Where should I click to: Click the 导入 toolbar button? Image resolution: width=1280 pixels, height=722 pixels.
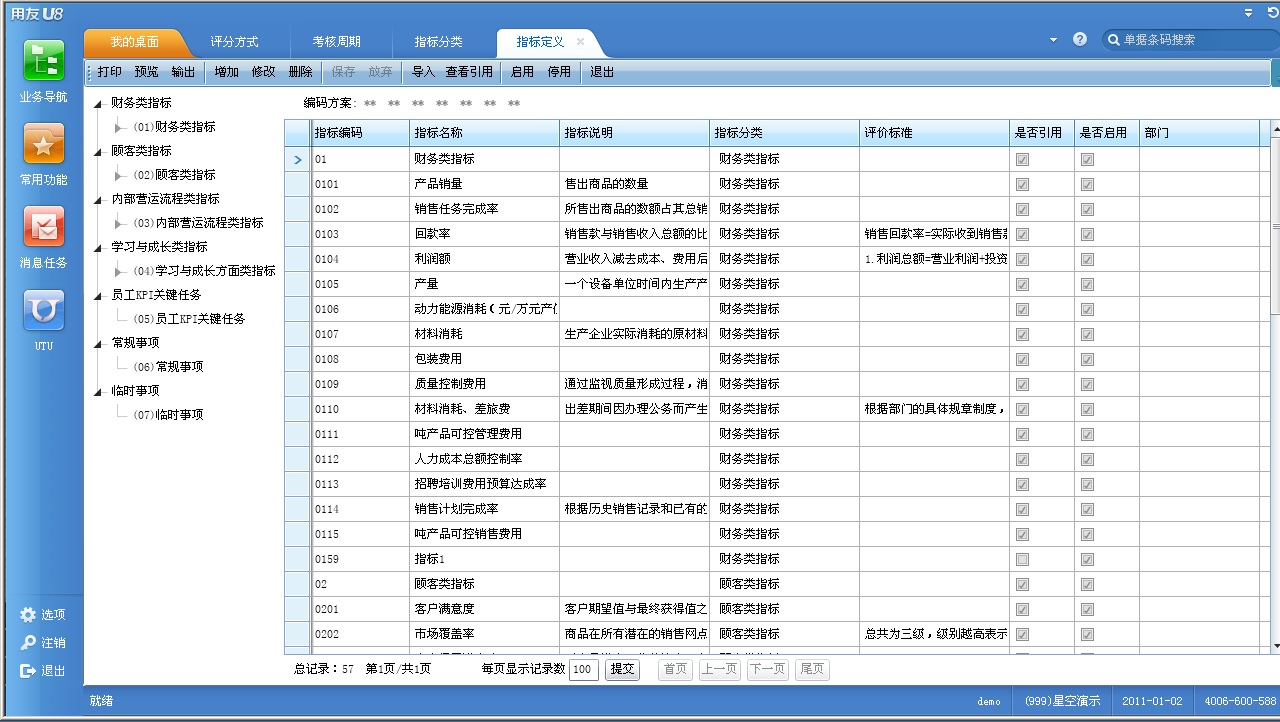pyautogui.click(x=423, y=72)
